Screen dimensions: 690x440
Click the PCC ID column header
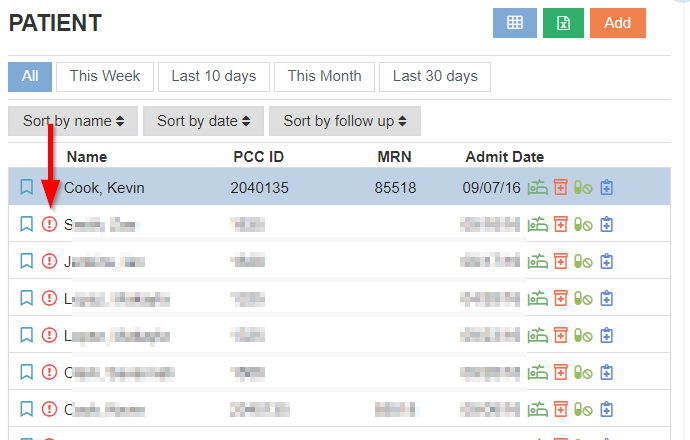(x=258, y=157)
